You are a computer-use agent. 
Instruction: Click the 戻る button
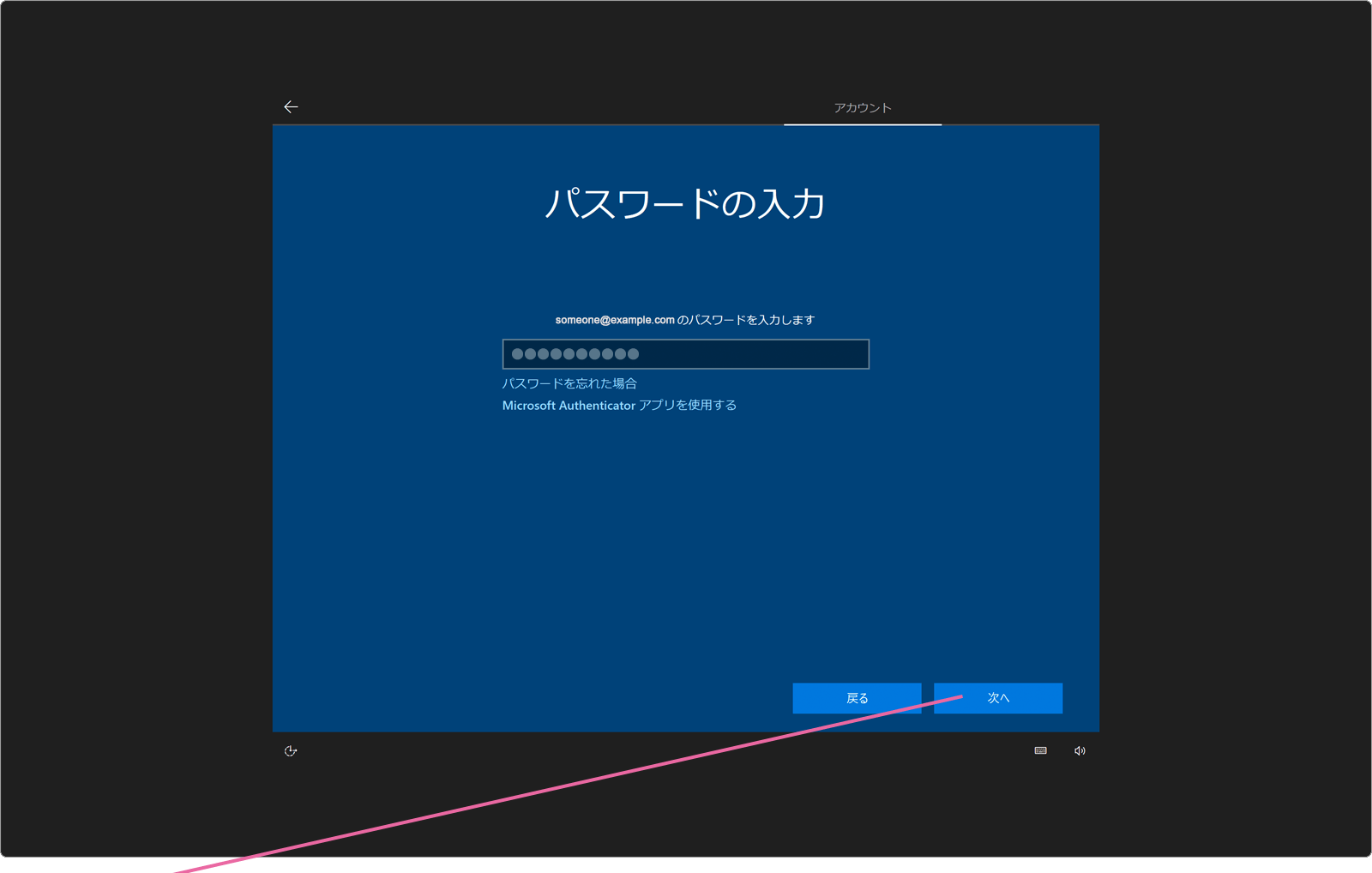pos(857,698)
